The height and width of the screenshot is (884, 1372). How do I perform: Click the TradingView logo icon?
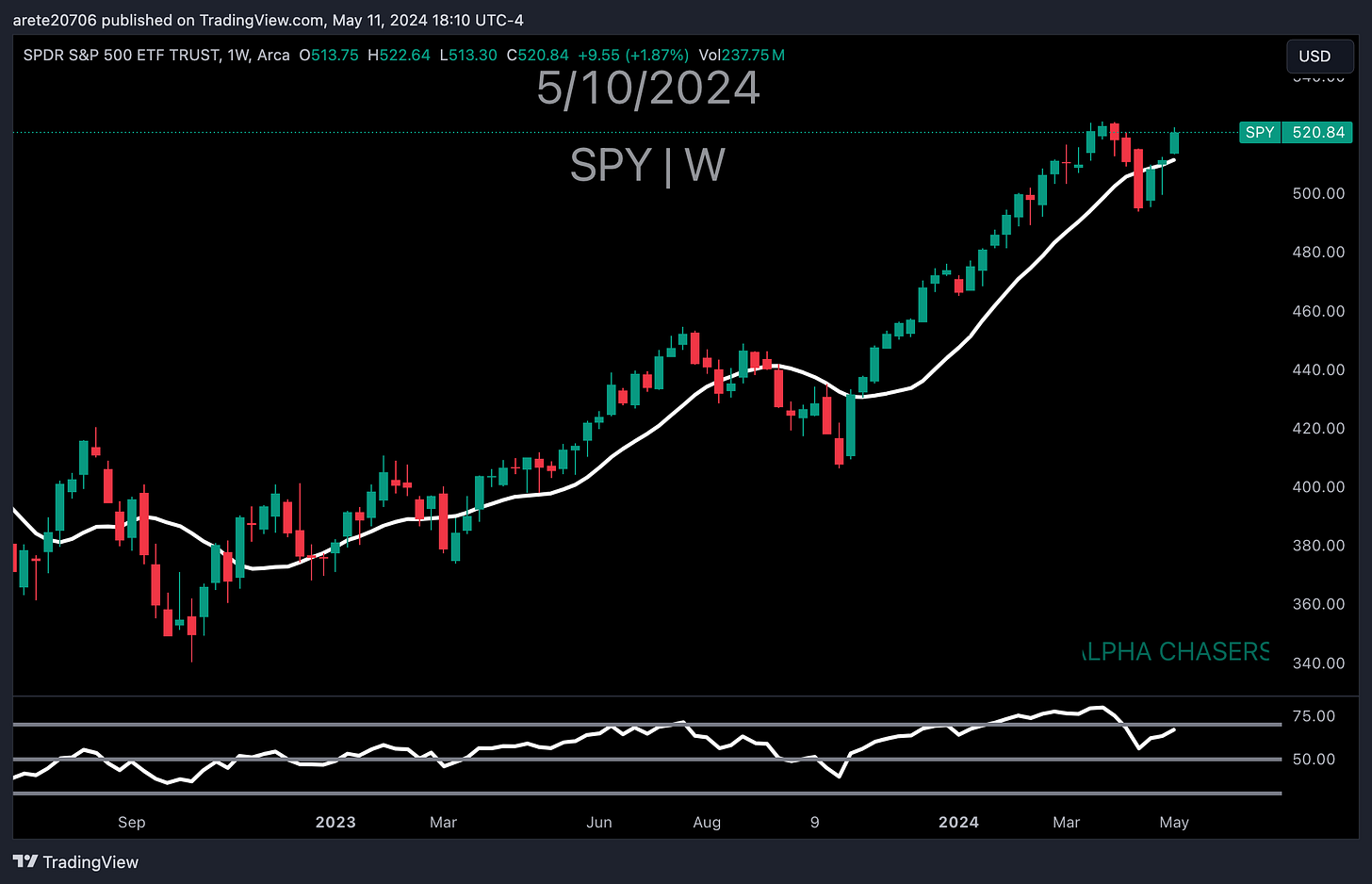coord(25,861)
